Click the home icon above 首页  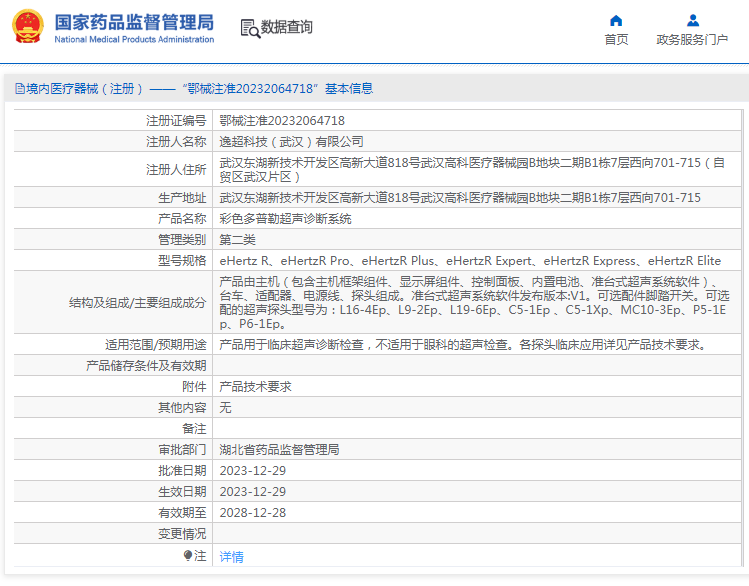pos(616,20)
